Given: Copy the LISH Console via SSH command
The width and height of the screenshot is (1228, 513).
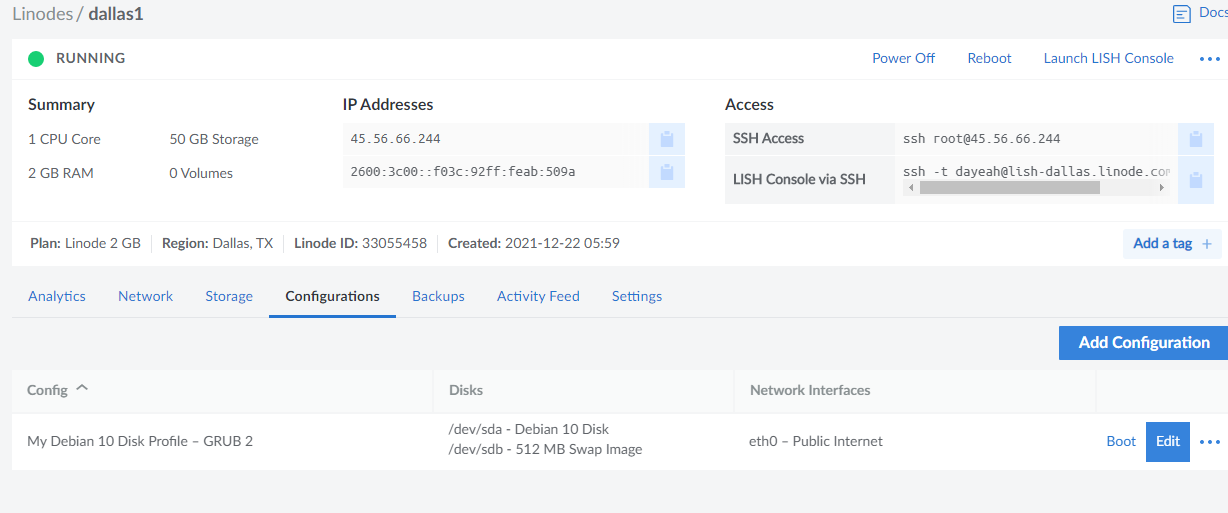Looking at the screenshot, I should [x=1195, y=180].
